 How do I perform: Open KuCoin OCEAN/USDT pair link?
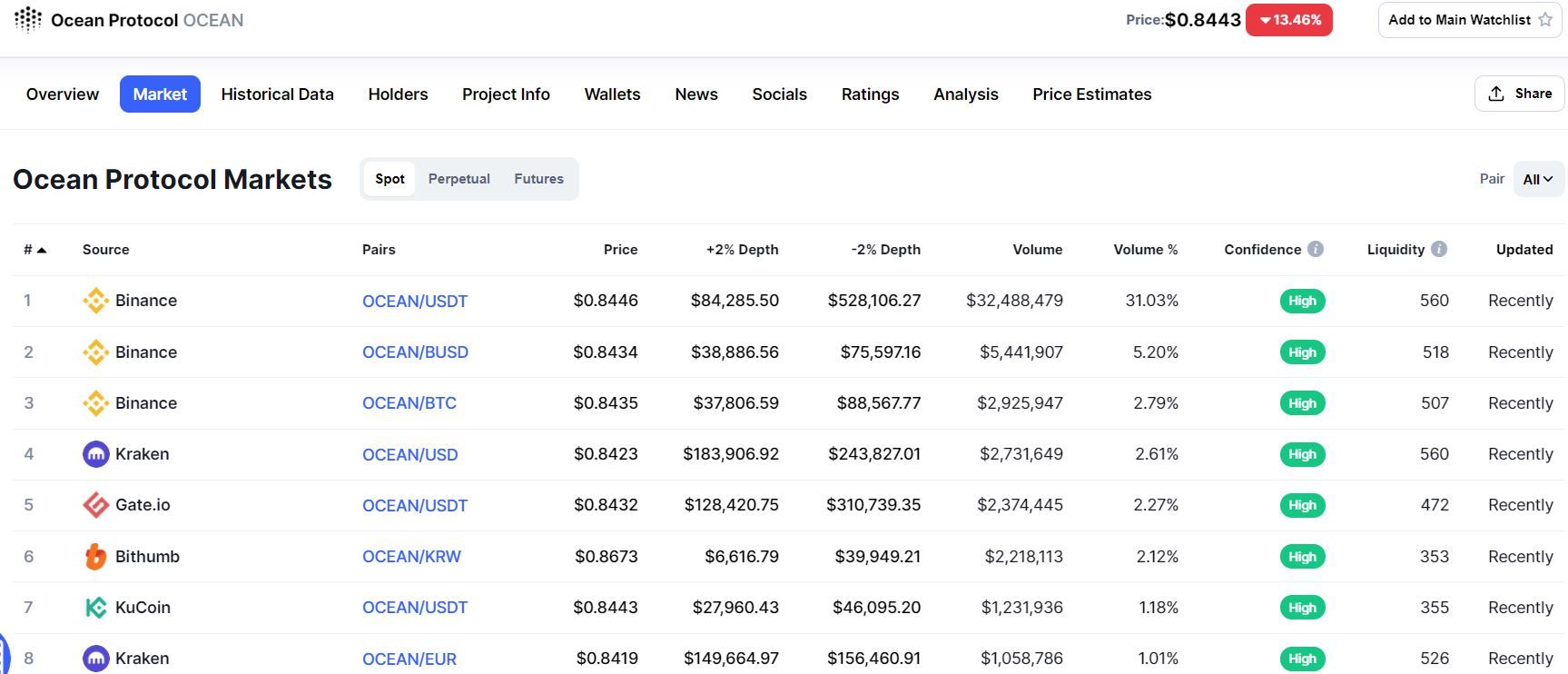pos(415,608)
